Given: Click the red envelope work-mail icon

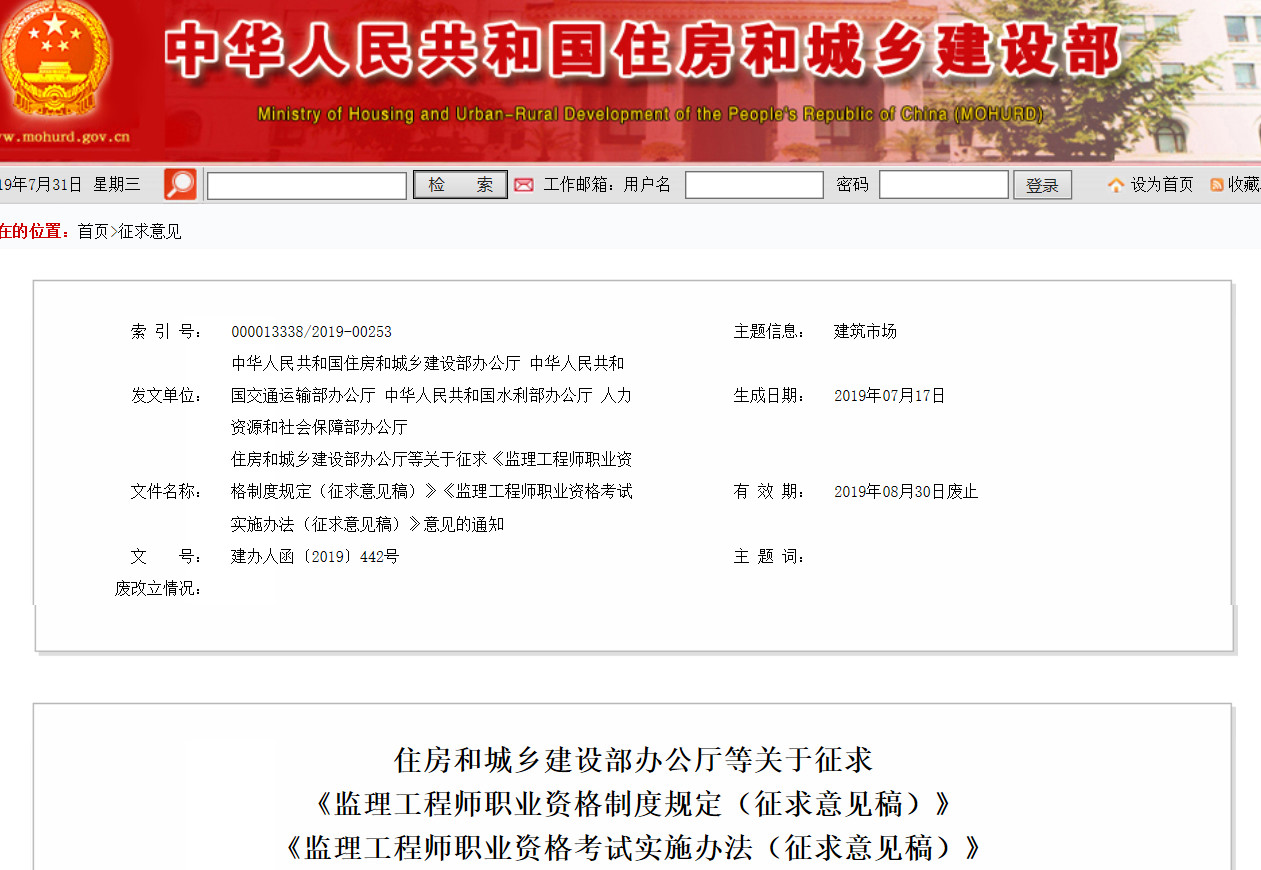Looking at the screenshot, I should [x=524, y=185].
